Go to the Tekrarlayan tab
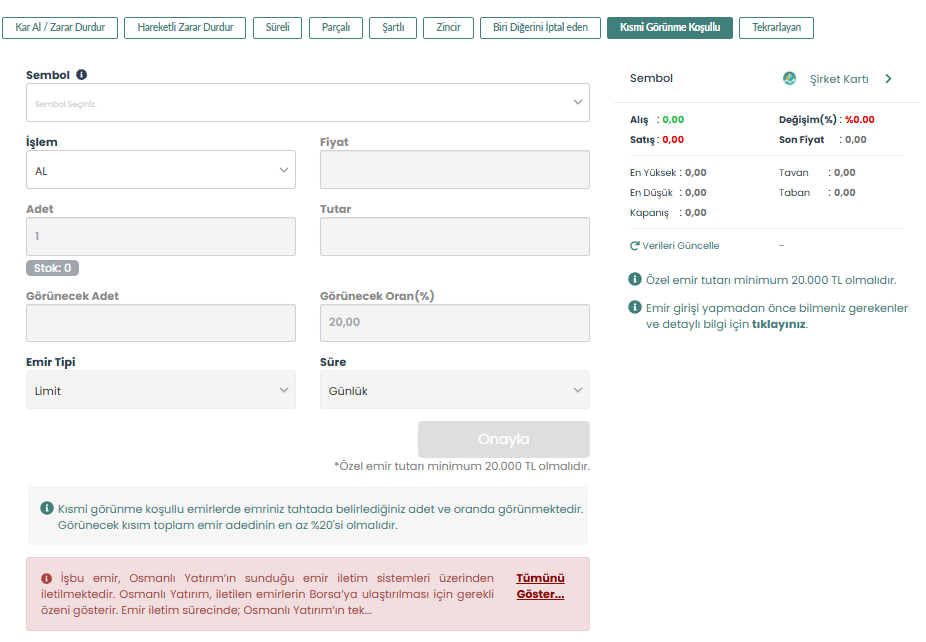Viewport: 926px width, 642px height. coord(776,28)
